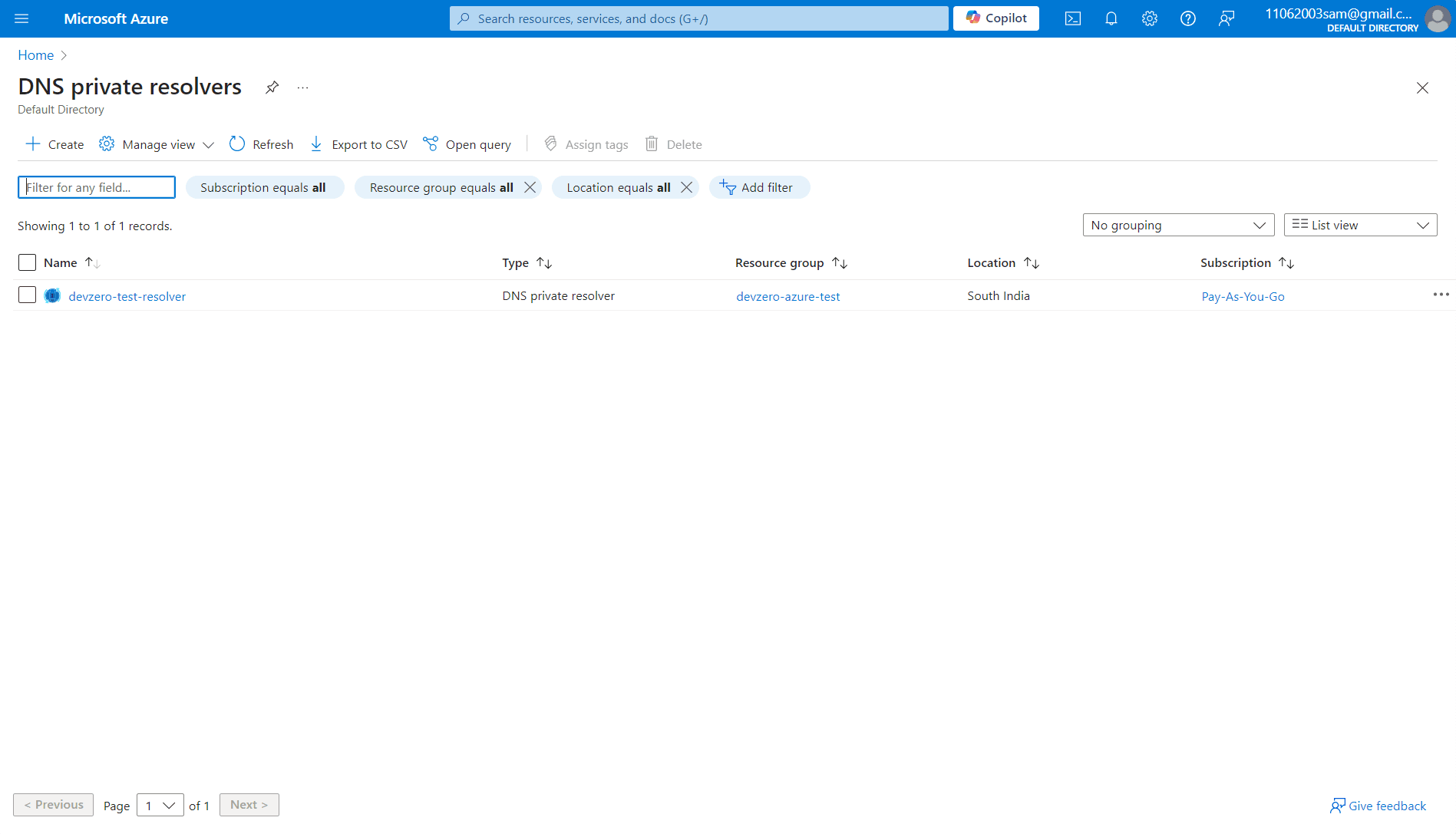Screen dimensions: 1456x834
Task: Open portal settings gear
Action: tap(1149, 18)
